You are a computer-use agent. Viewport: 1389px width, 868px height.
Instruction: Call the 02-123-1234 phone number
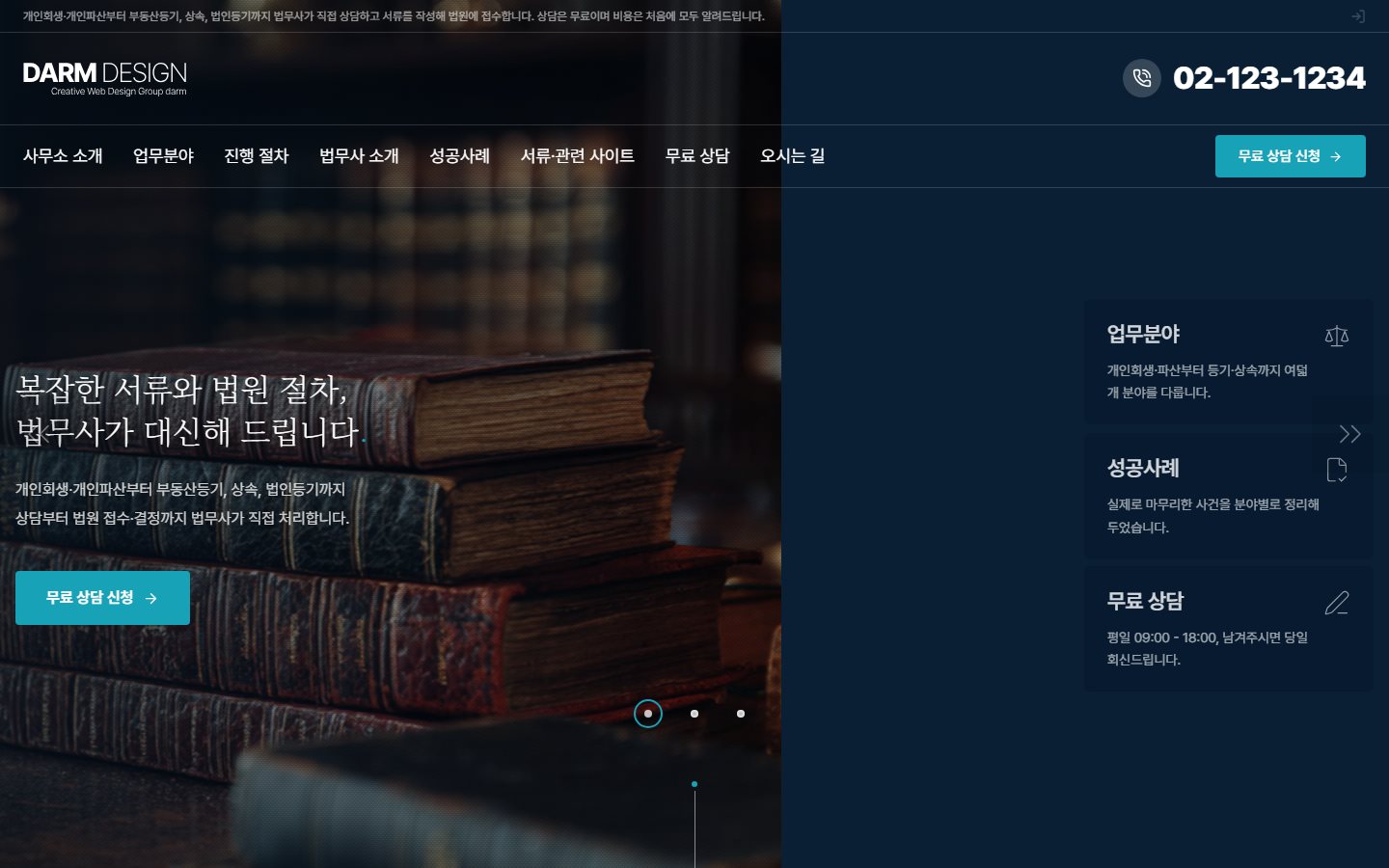tap(1269, 78)
